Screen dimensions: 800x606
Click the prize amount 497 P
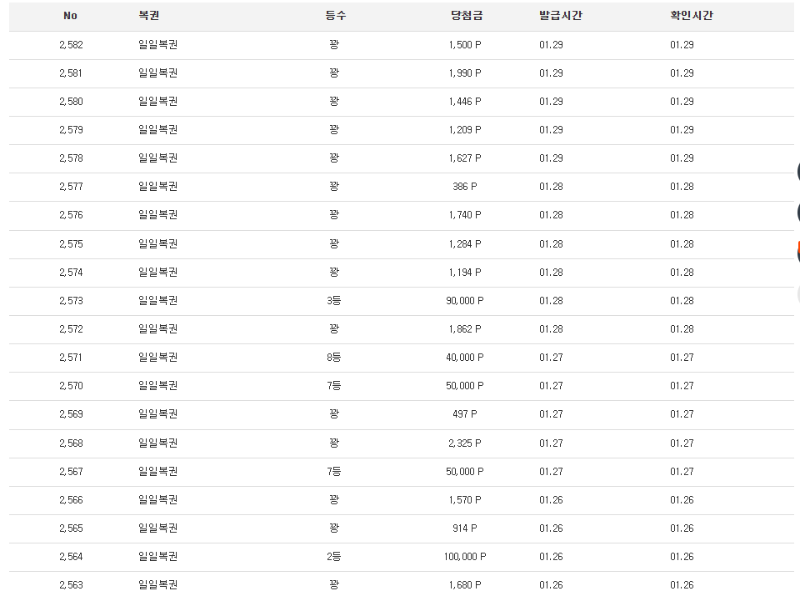[x=465, y=414]
